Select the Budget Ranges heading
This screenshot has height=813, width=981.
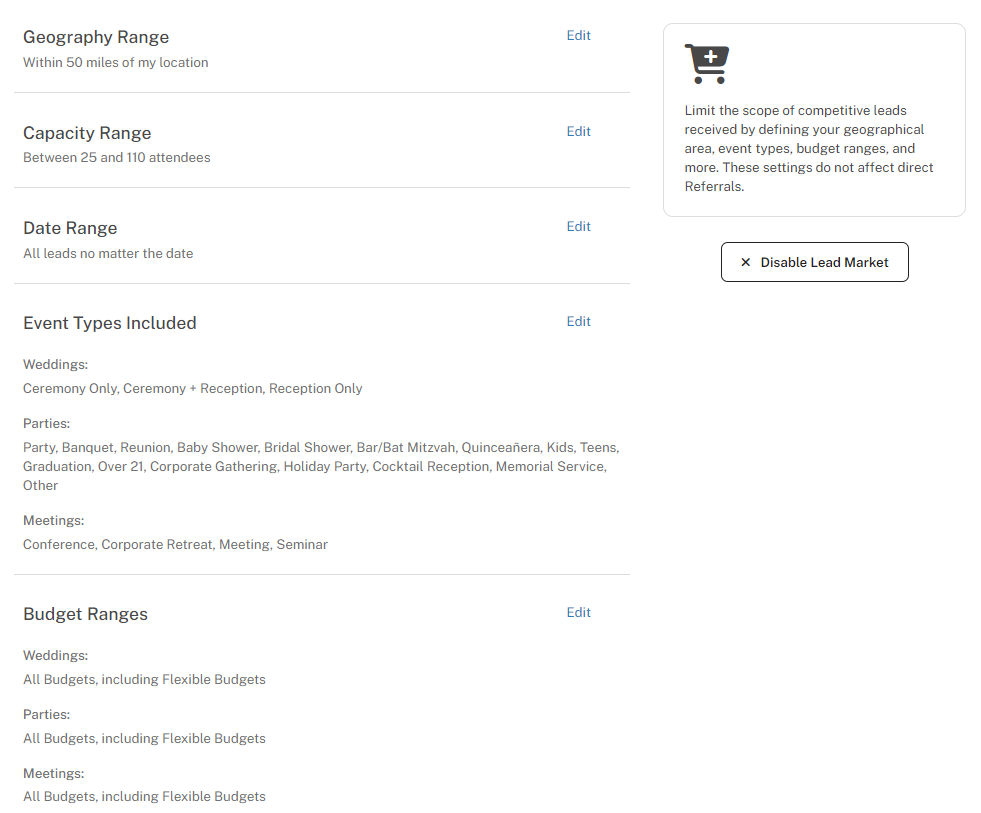[85, 615]
